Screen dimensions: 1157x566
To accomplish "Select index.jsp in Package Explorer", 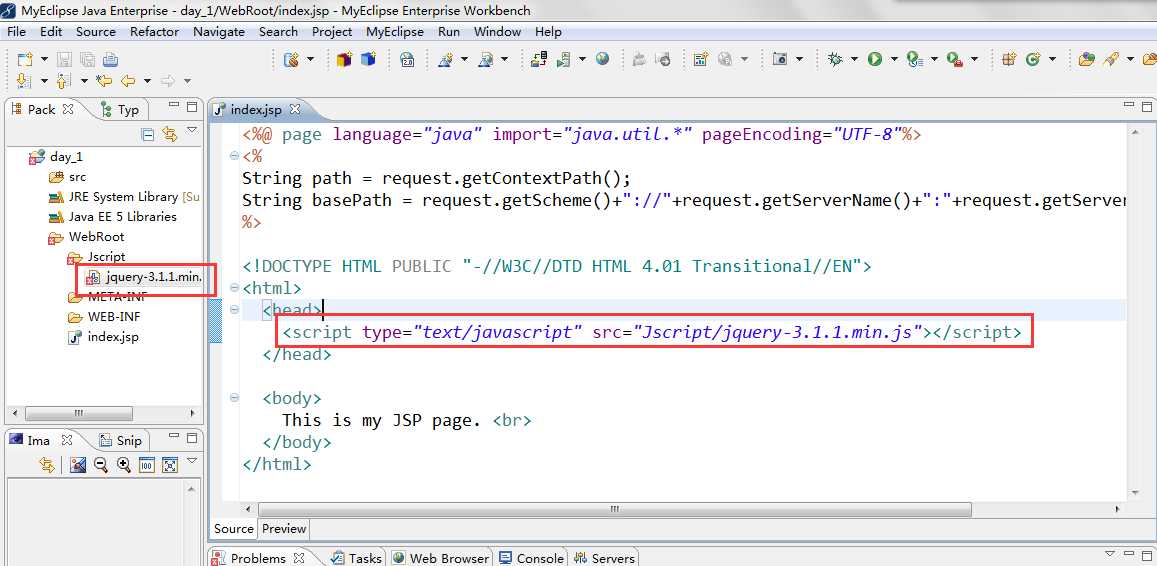I will click(103, 337).
